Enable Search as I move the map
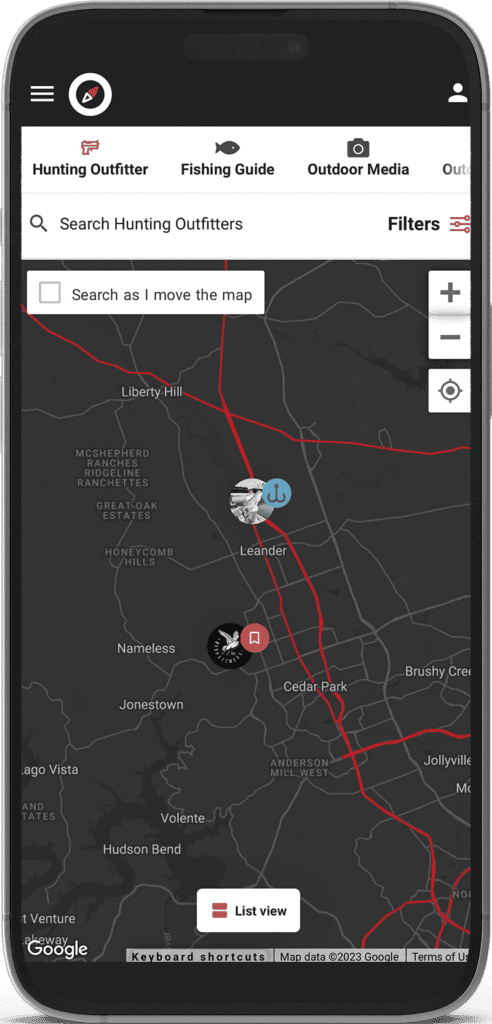The width and height of the screenshot is (492, 1024). [50, 293]
